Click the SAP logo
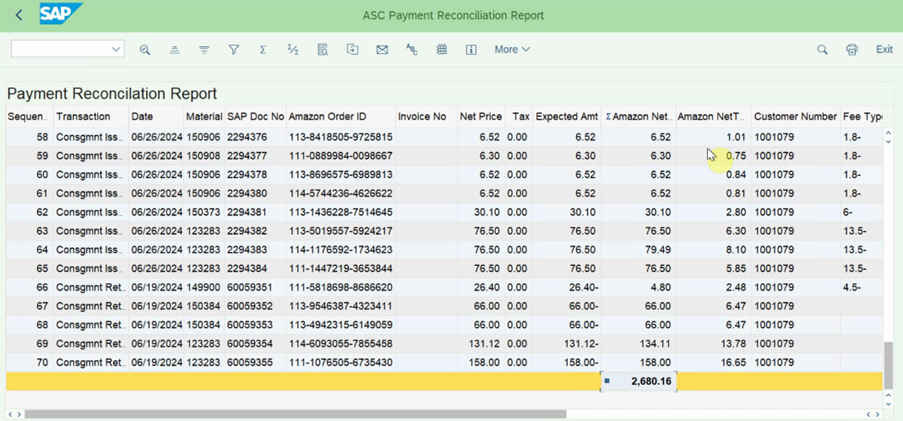The width and height of the screenshot is (903, 421). 60,14
